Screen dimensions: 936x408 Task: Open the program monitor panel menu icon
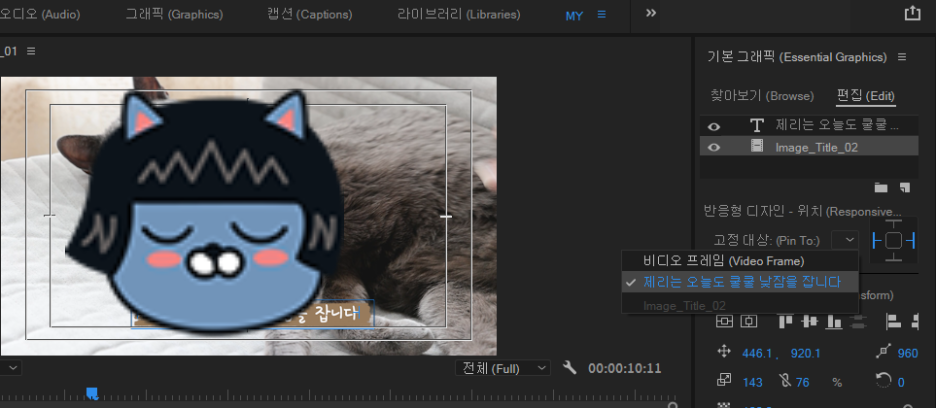click(x=31, y=51)
